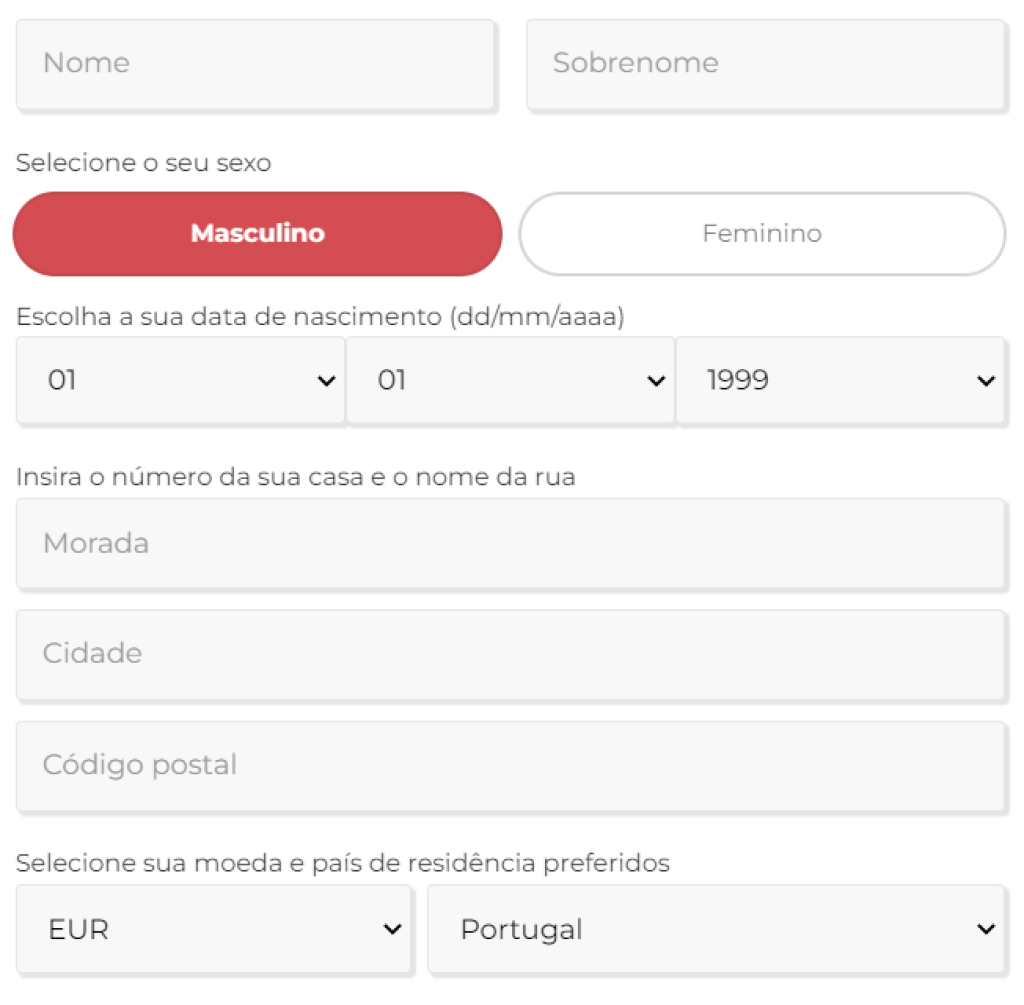Click the chevron arrow on the month selector
Screen dimensions: 1024x1005
tap(656, 381)
